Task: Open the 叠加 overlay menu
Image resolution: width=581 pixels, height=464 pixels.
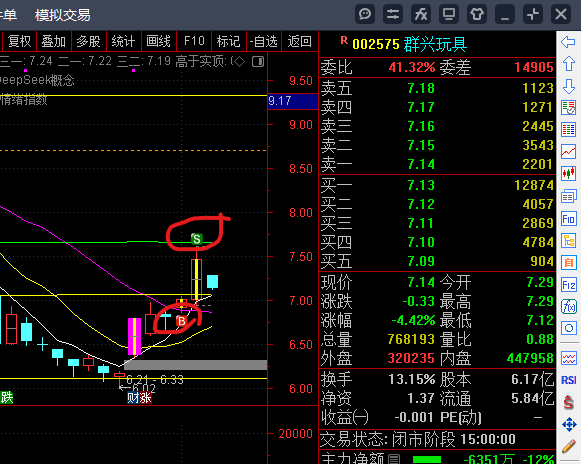Action: [x=53, y=41]
